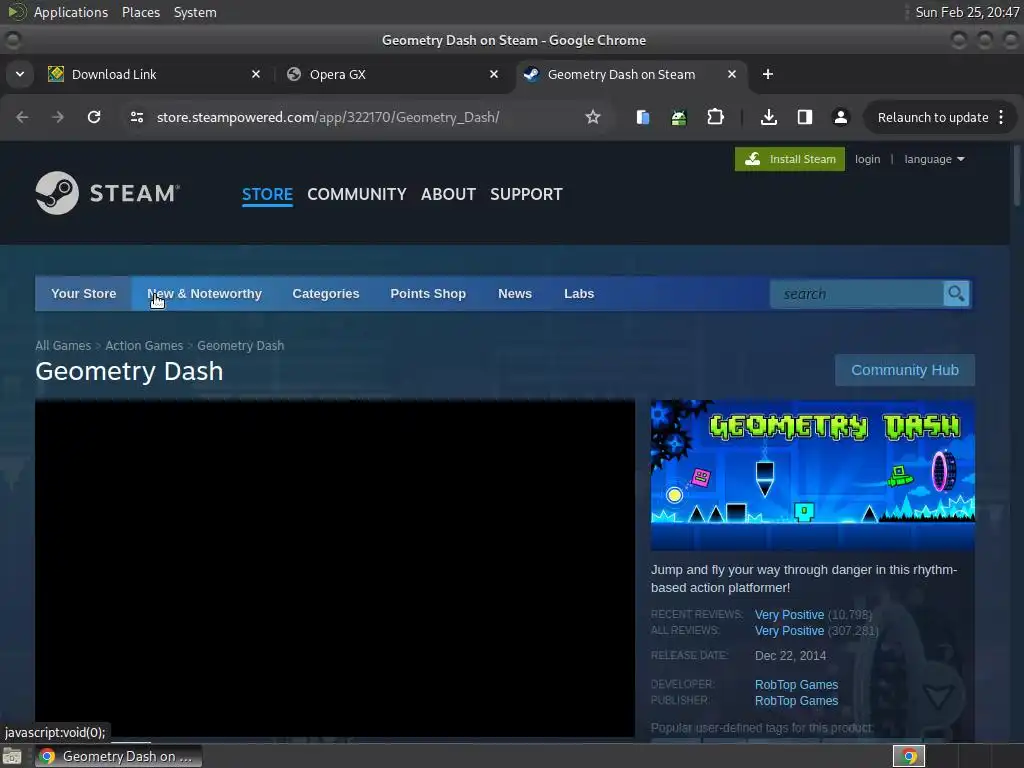Open site information icon in address bar

tap(136, 117)
